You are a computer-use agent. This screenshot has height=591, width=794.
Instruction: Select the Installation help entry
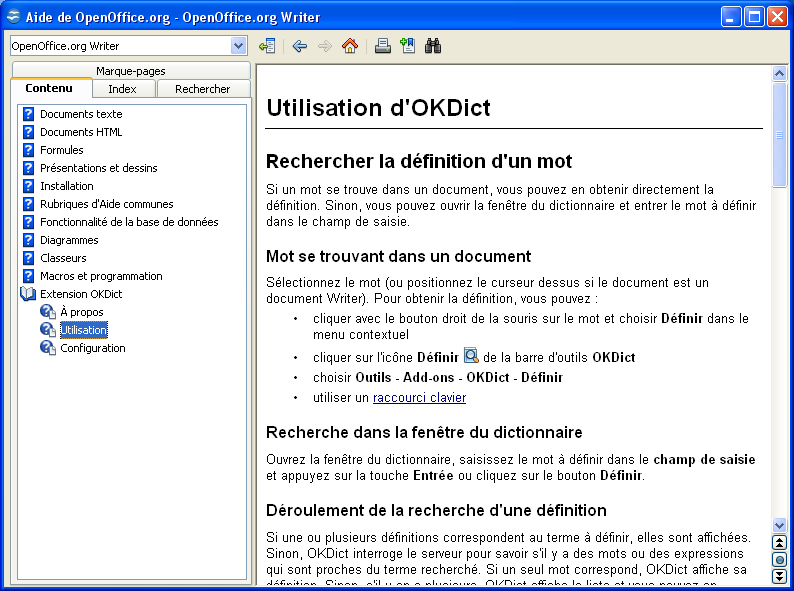(x=67, y=186)
